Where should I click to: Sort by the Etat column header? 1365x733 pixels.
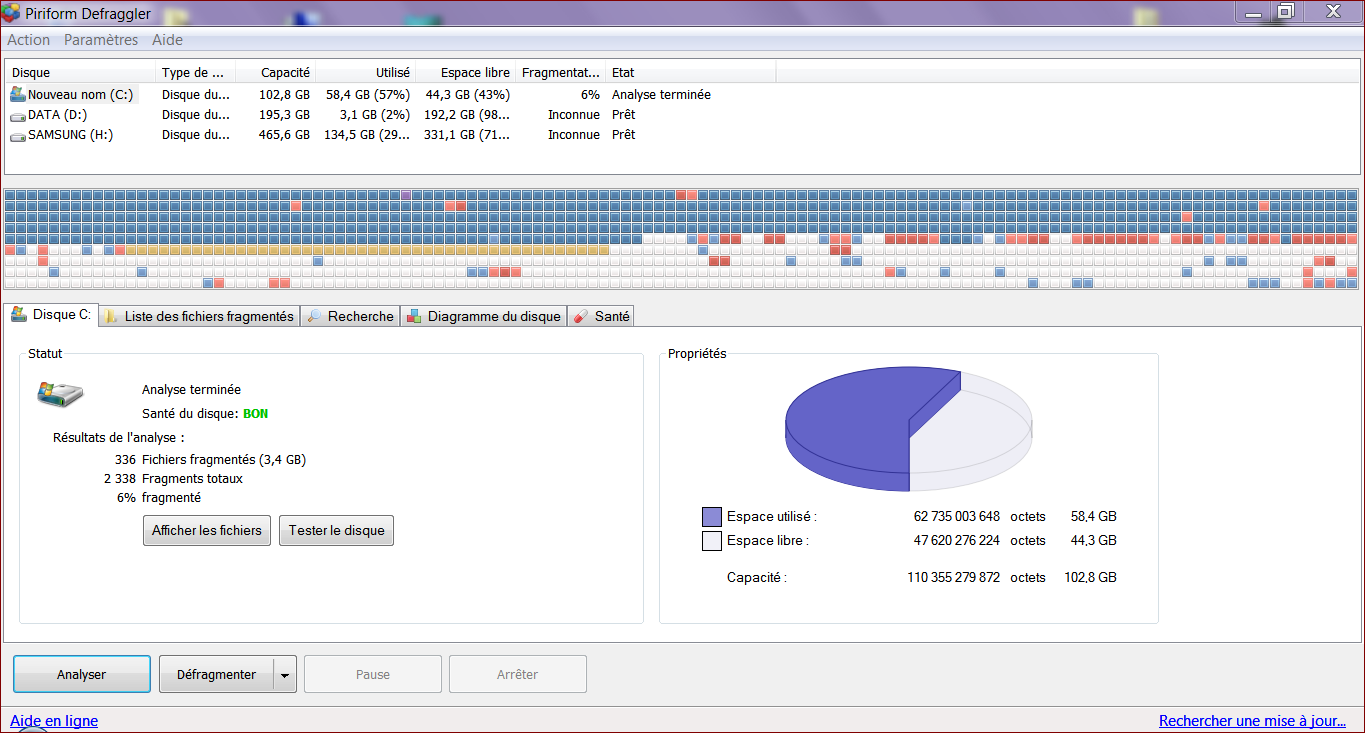(691, 72)
